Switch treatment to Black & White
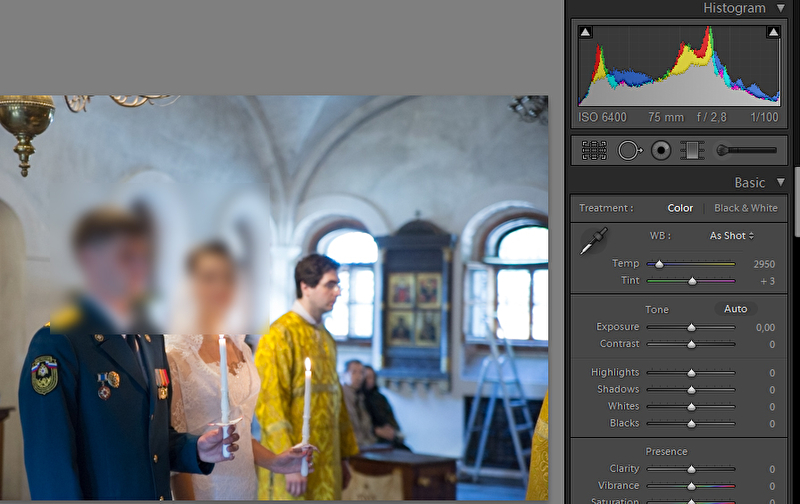The height and width of the screenshot is (504, 800). (745, 208)
